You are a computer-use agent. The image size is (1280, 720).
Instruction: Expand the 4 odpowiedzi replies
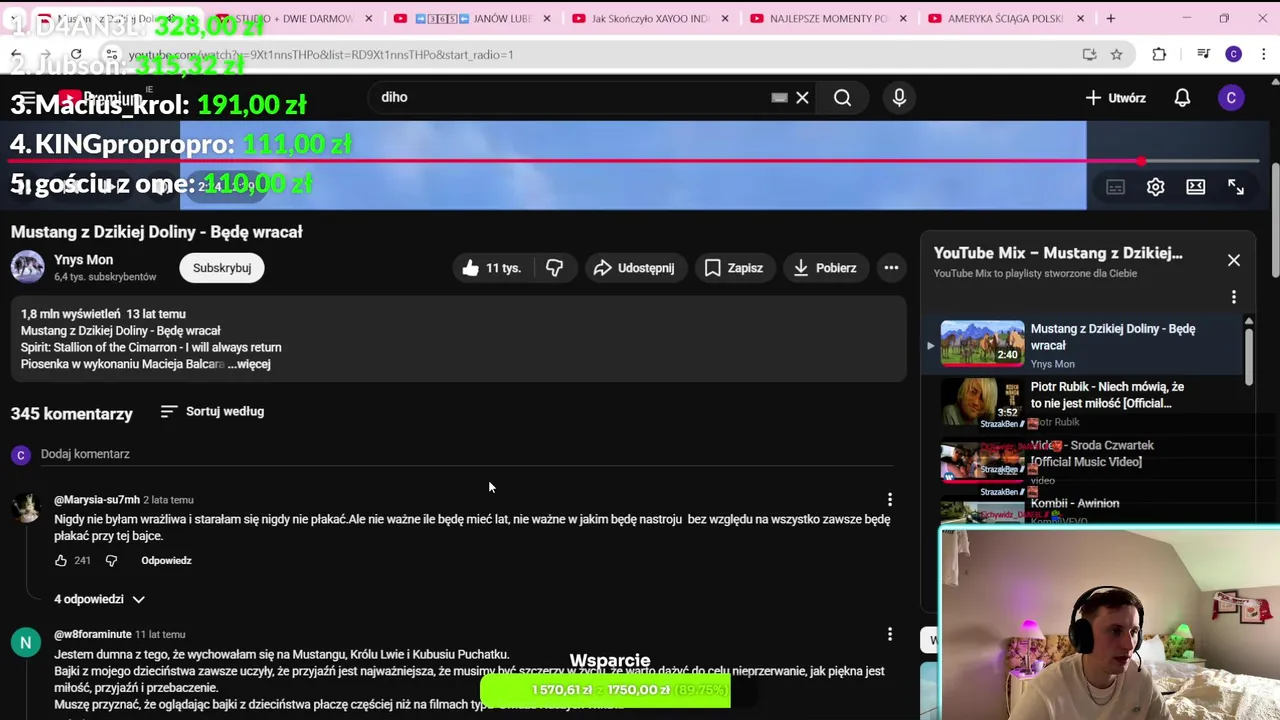point(99,599)
